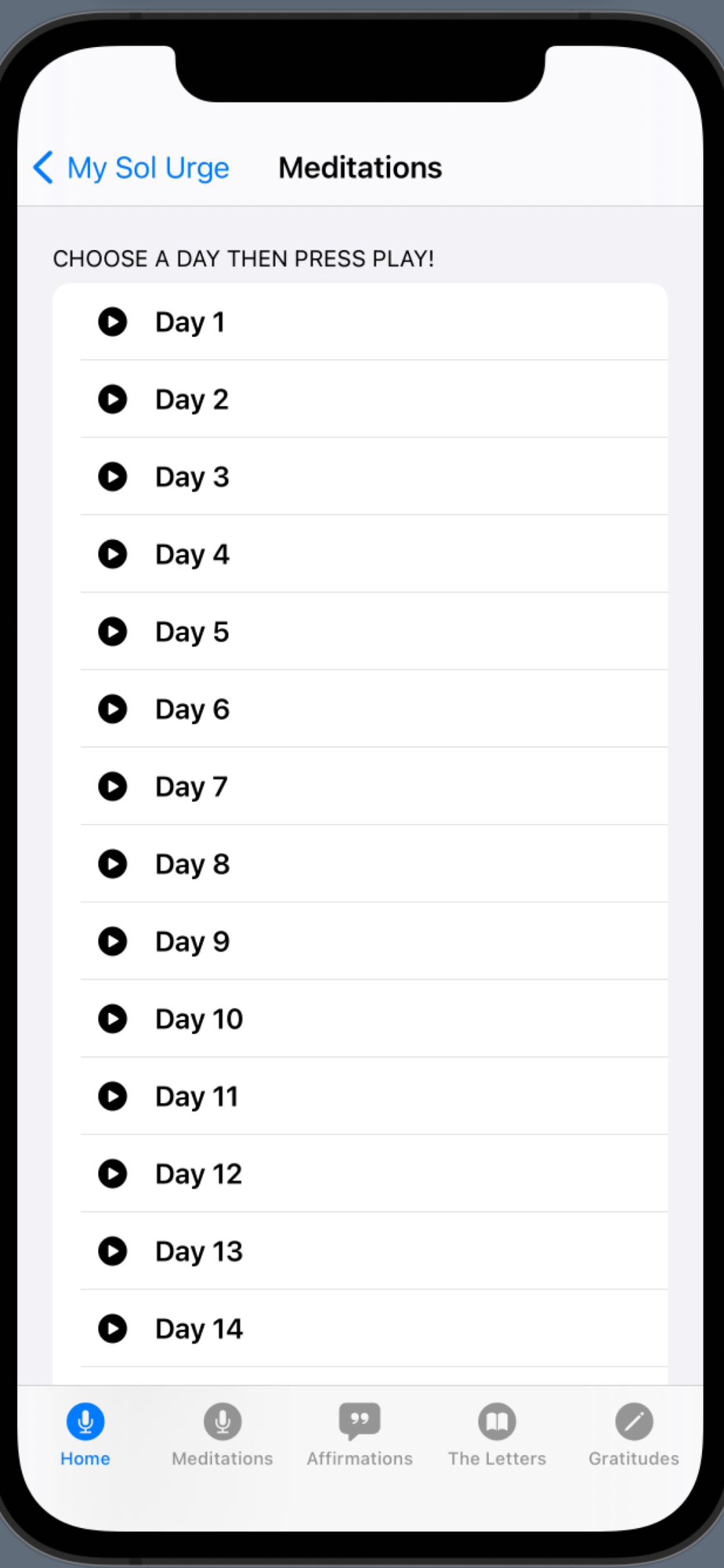The height and width of the screenshot is (1568, 724).
Task: Select the Day 2 meditation row
Action: pyautogui.click(x=360, y=399)
